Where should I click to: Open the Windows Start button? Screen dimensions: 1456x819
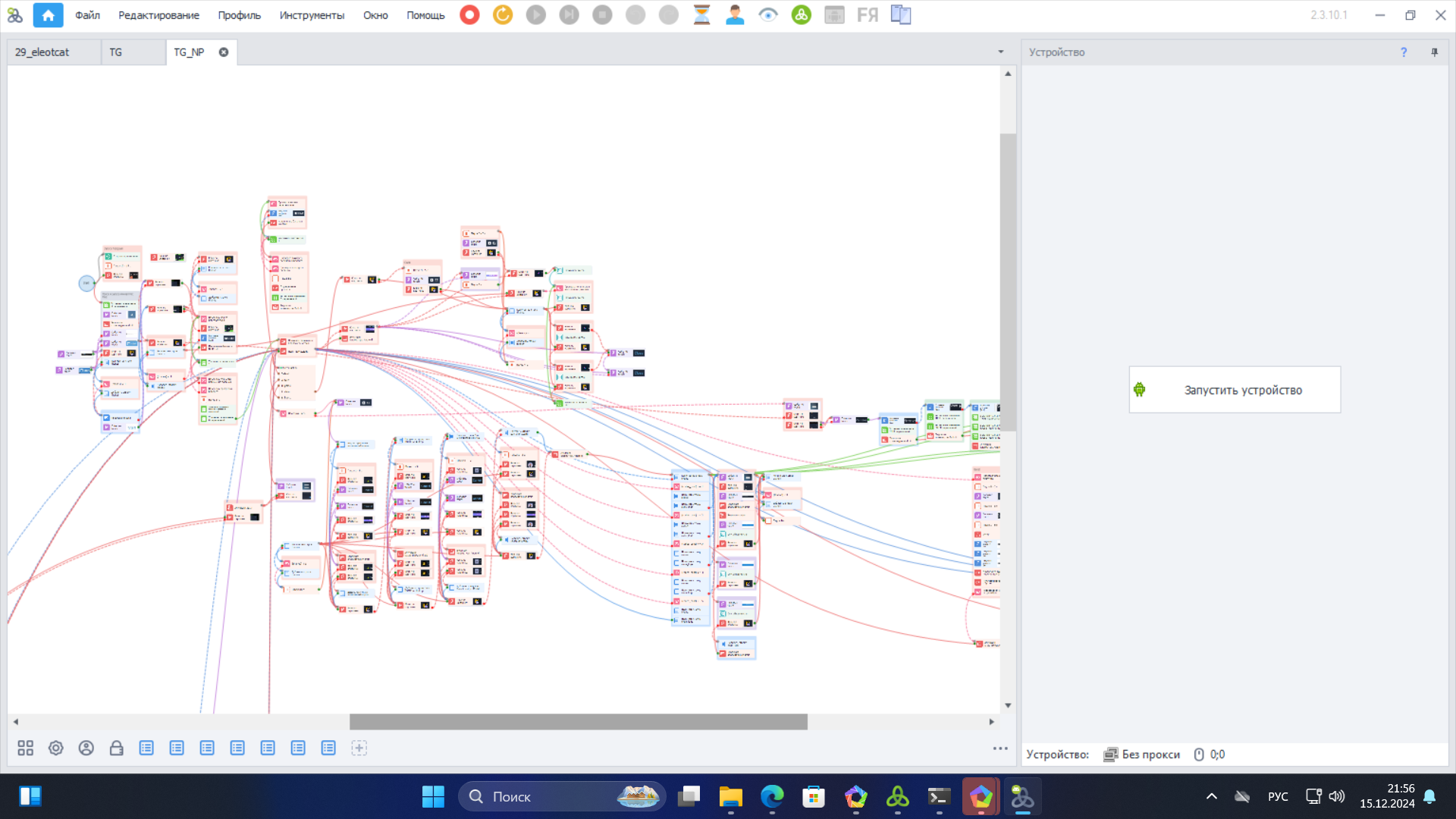click(x=433, y=797)
